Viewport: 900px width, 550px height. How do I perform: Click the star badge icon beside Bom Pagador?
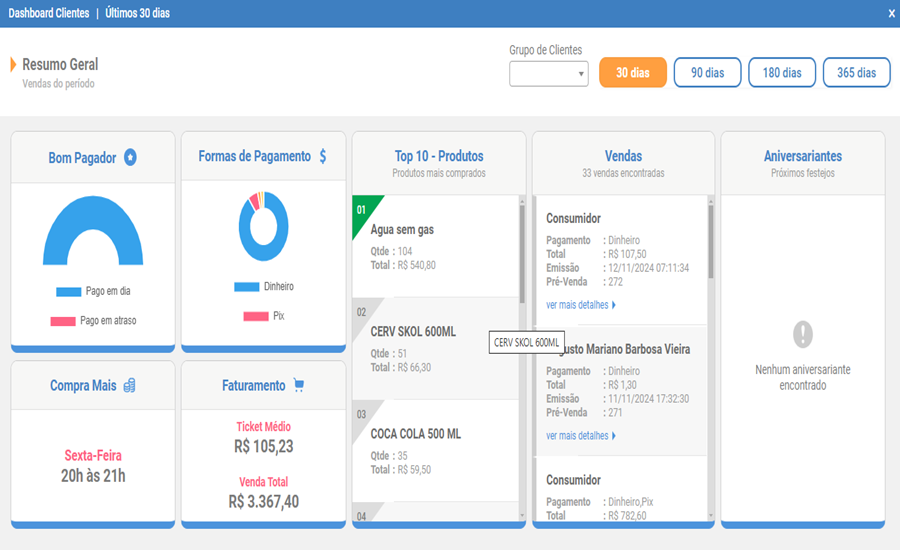click(x=130, y=158)
